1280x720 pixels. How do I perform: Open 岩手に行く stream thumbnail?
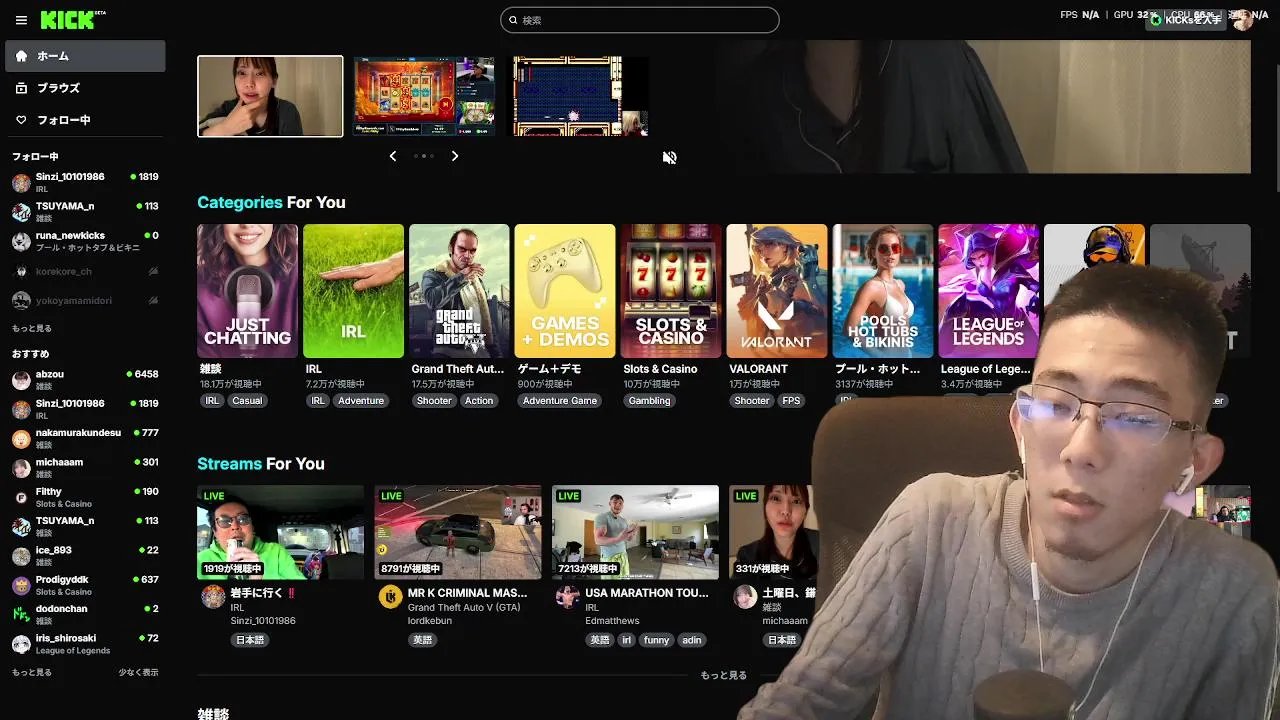[281, 532]
